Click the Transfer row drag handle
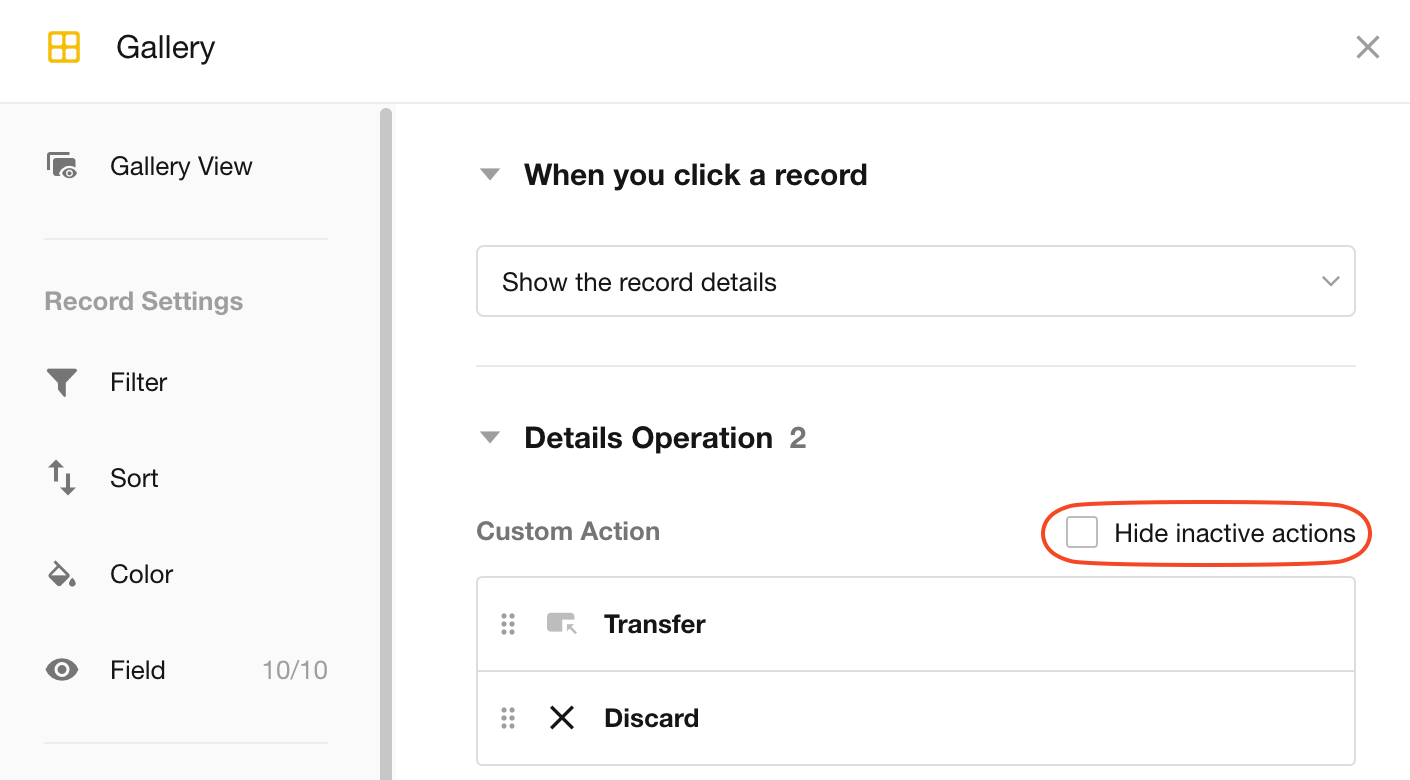Image resolution: width=1410 pixels, height=780 pixels. coord(508,624)
